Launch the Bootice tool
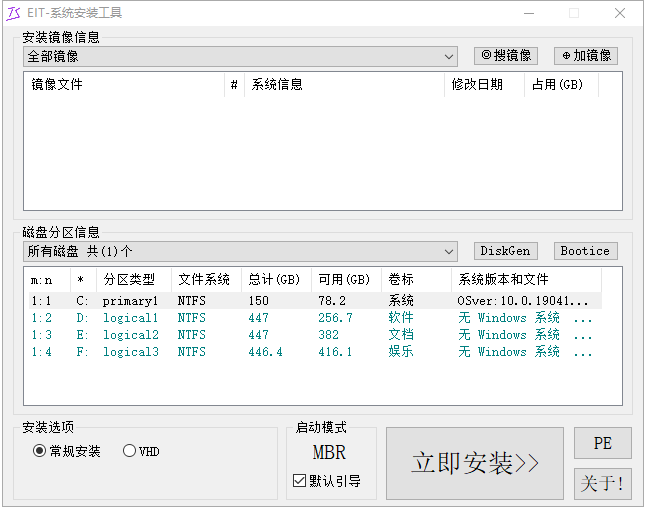646x509 pixels. [586, 251]
